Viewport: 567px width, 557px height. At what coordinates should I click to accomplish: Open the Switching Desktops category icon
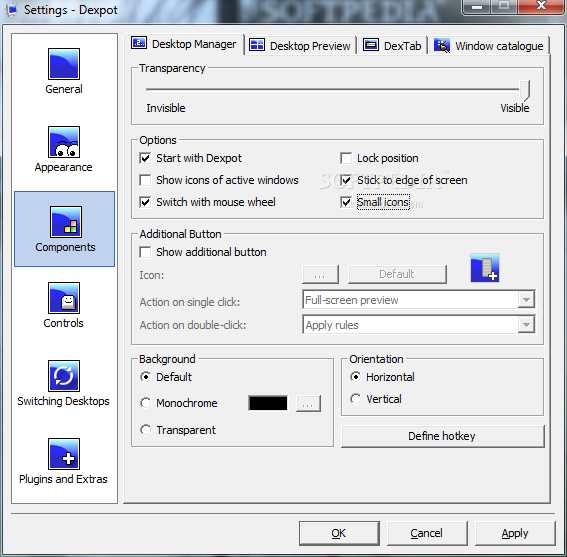(64, 376)
